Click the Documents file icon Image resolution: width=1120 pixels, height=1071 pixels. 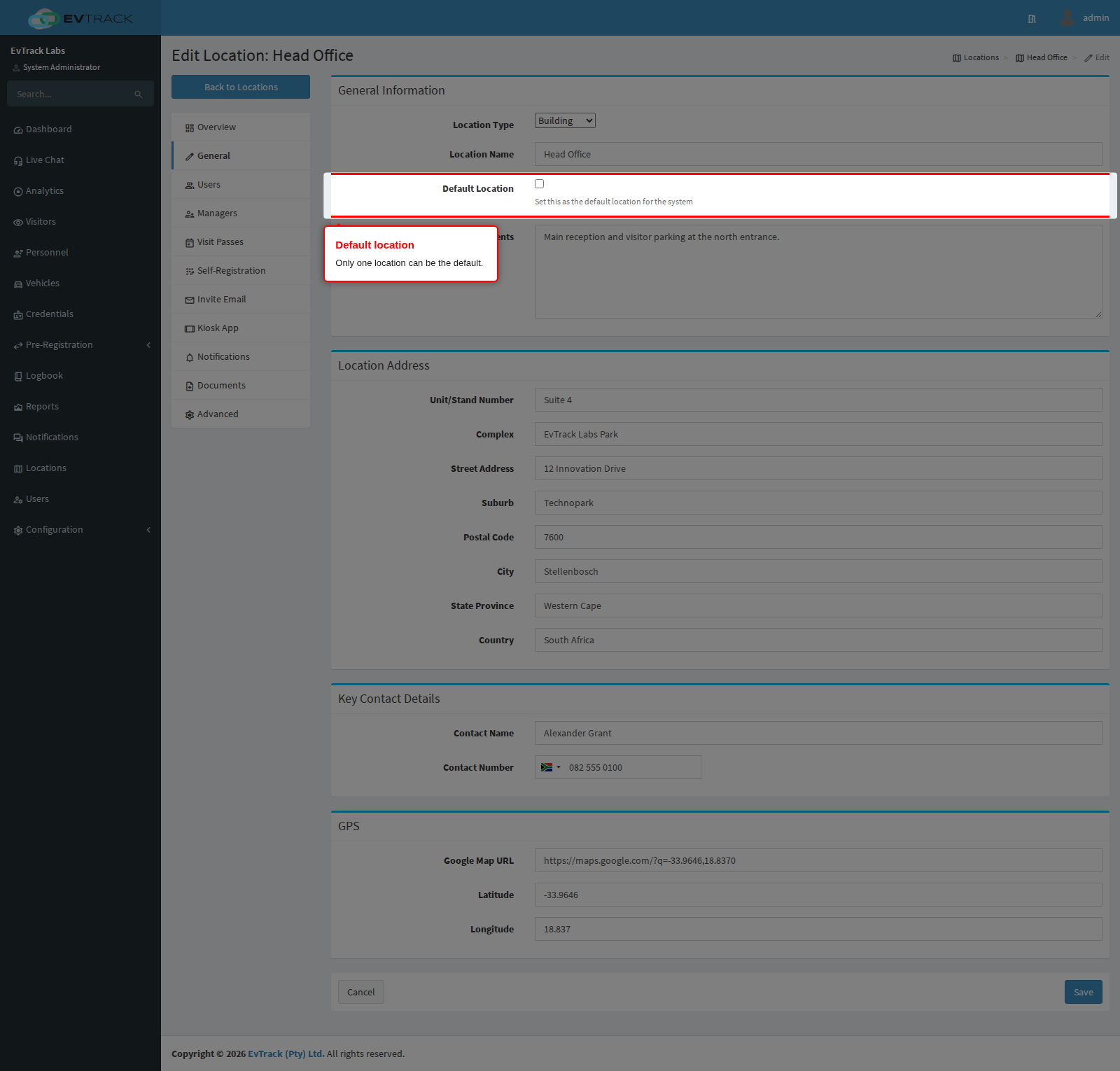tap(190, 386)
